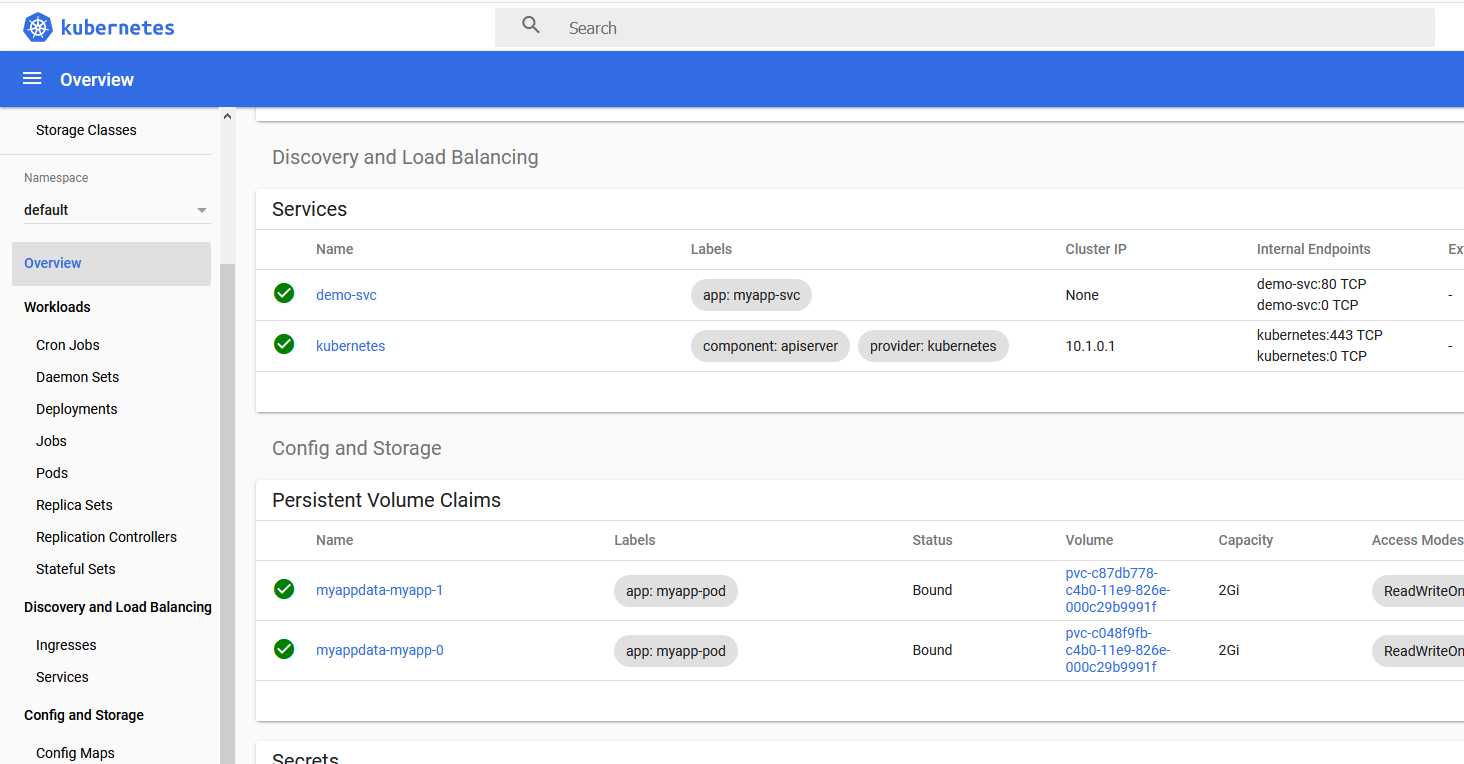Click the search magnifier icon
Image resolution: width=1464 pixels, height=764 pixels.
[x=531, y=26]
